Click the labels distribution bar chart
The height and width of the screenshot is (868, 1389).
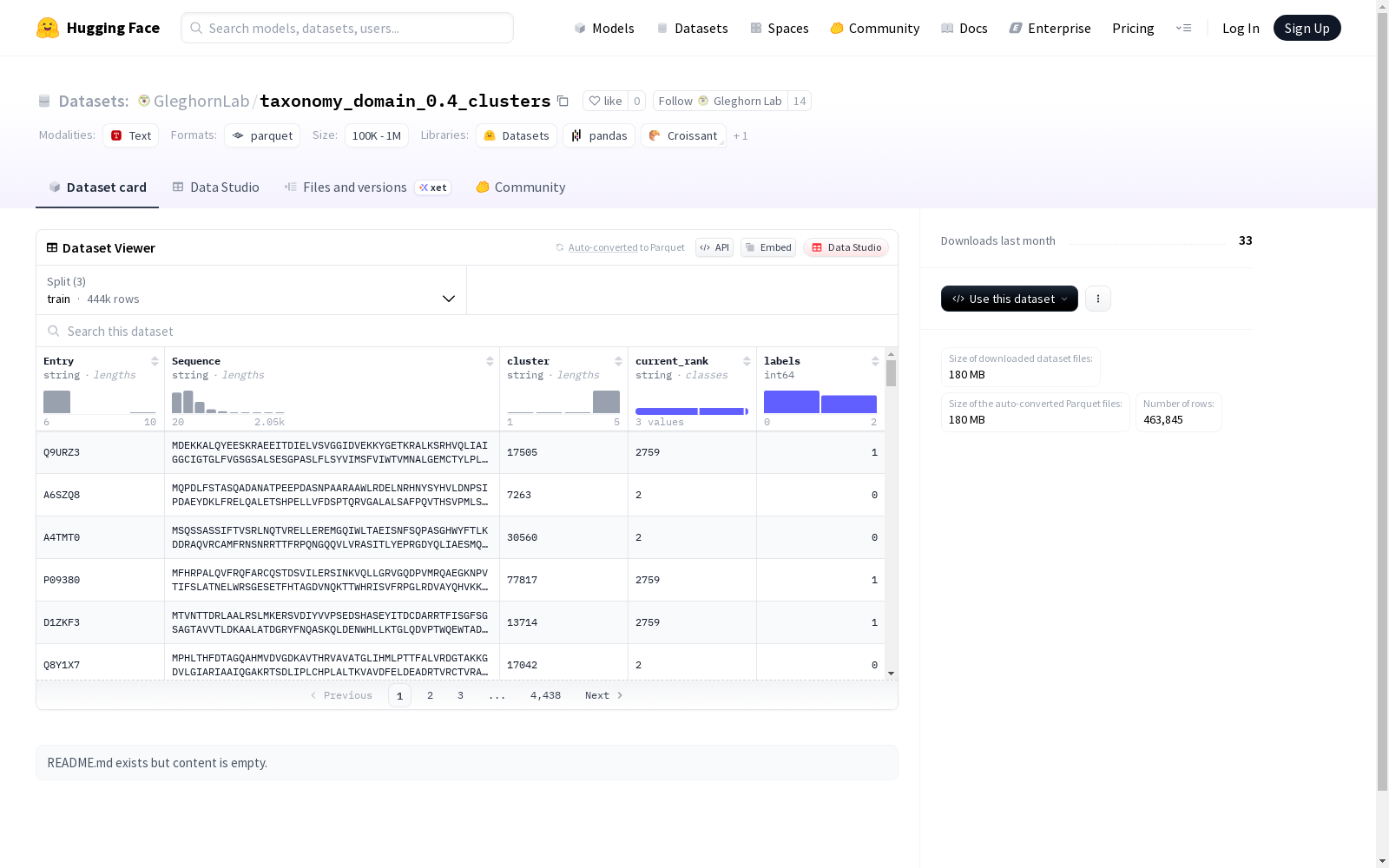tap(820, 402)
